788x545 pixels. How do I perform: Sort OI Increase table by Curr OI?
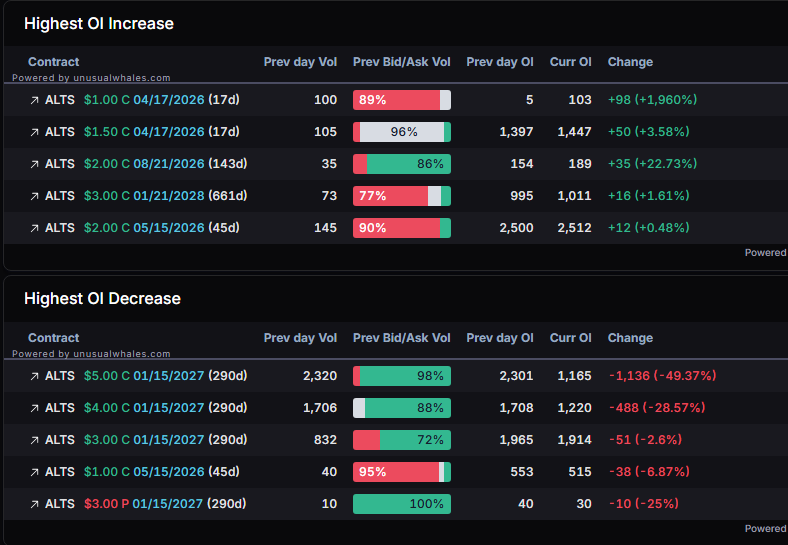coord(570,62)
